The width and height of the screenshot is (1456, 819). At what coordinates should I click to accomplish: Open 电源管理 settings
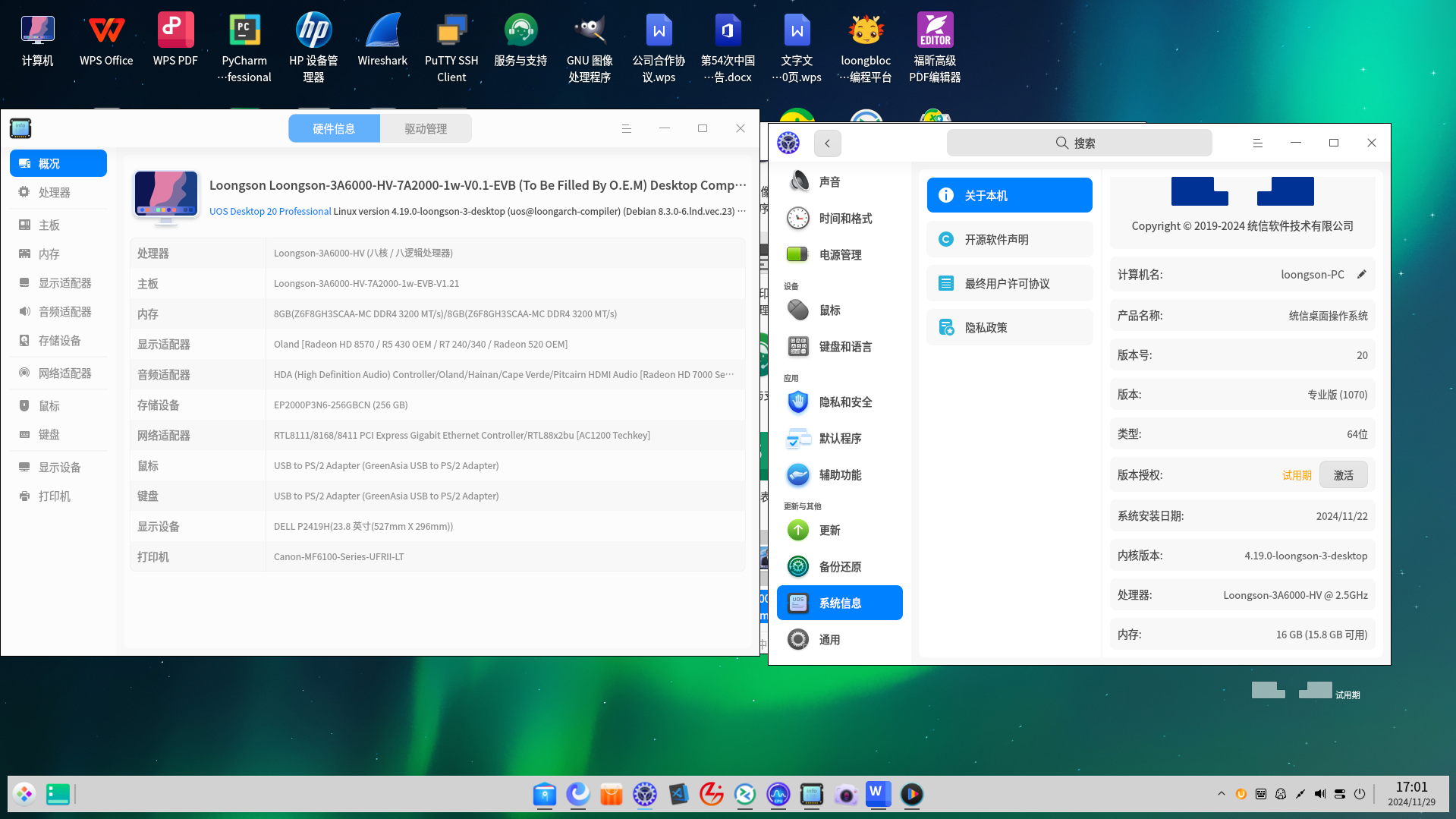pos(840,254)
